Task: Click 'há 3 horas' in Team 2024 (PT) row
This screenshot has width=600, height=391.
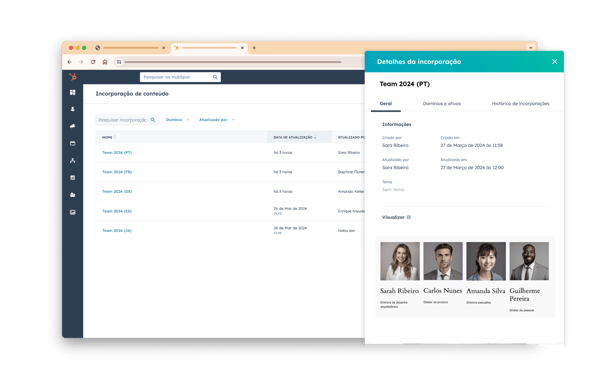Action: point(283,152)
